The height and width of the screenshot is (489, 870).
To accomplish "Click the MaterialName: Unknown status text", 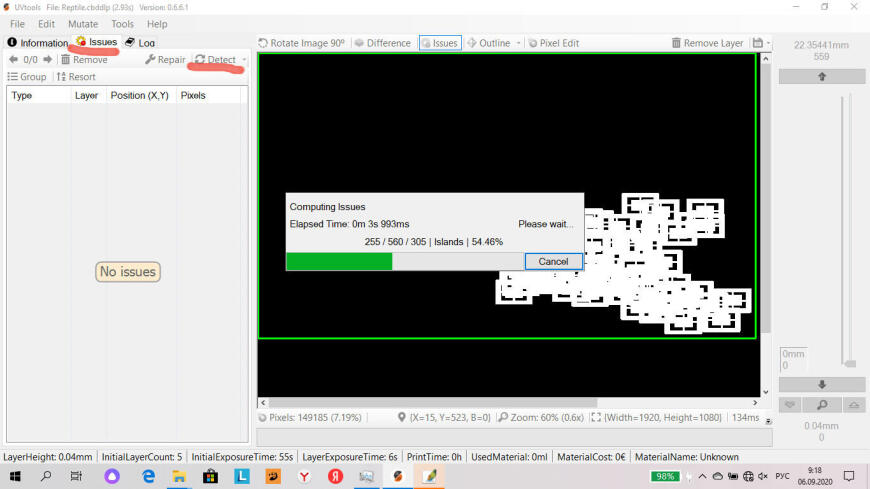I will point(686,457).
